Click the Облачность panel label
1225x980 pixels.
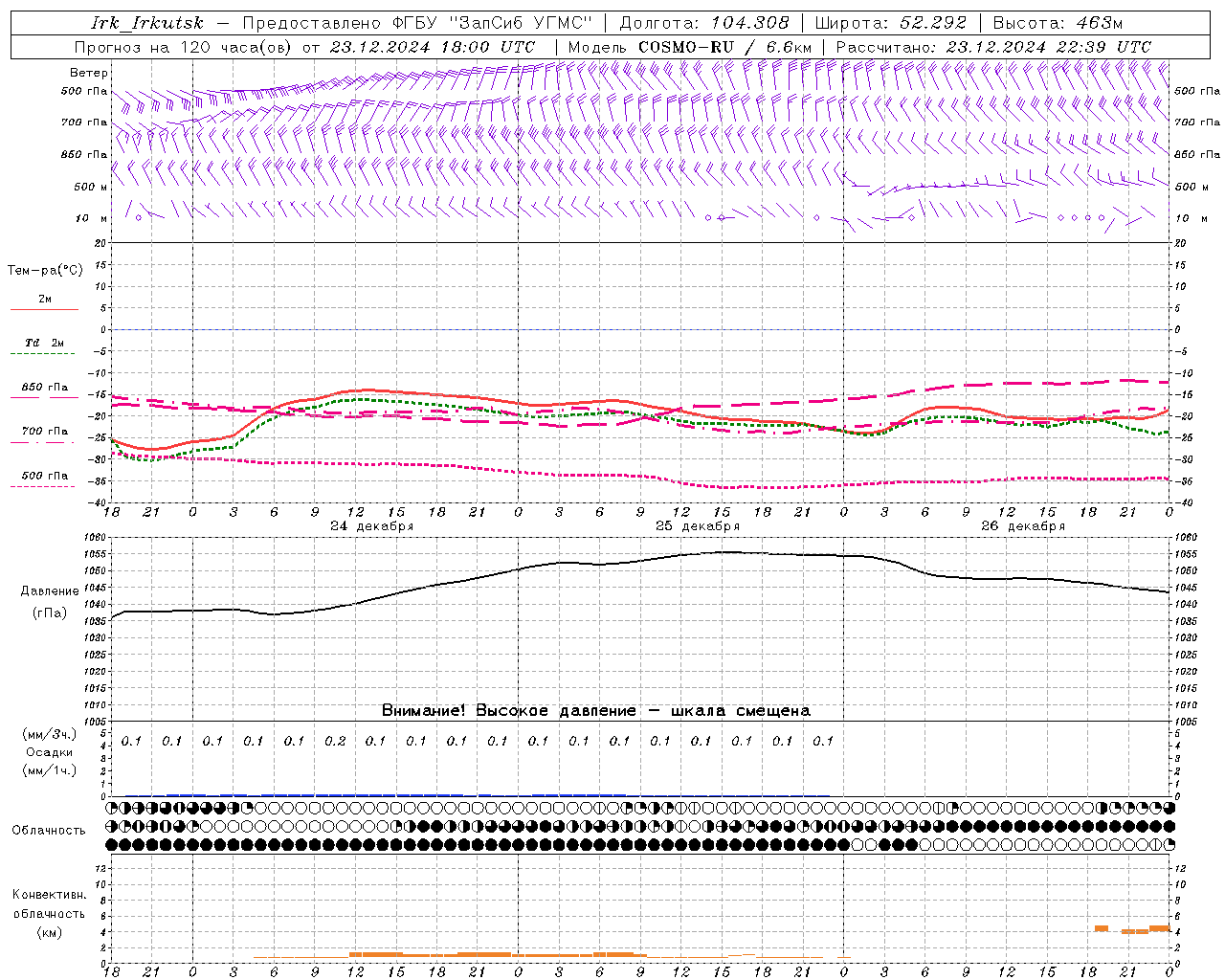(x=49, y=831)
